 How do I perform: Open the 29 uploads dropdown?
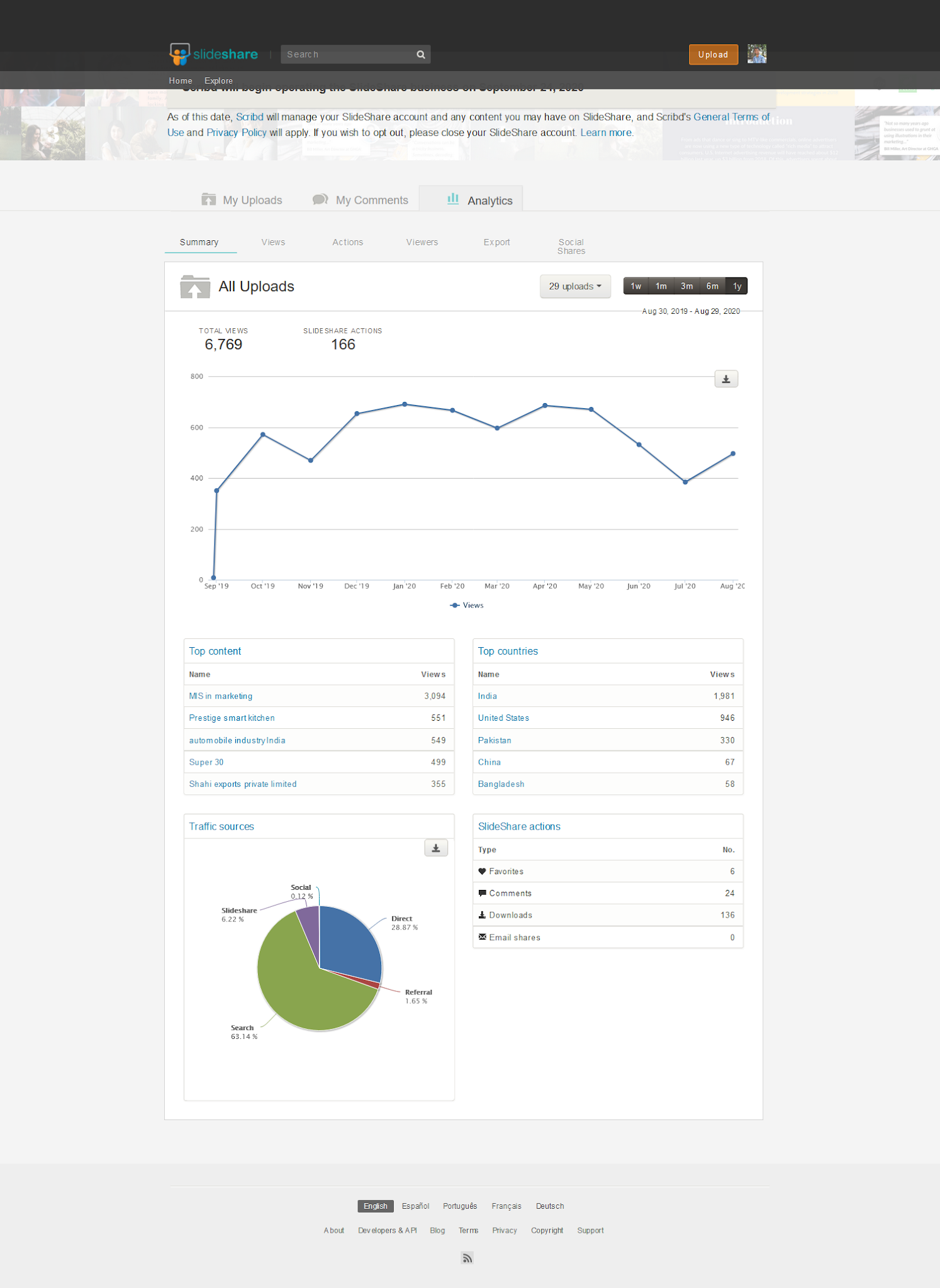[x=575, y=286]
